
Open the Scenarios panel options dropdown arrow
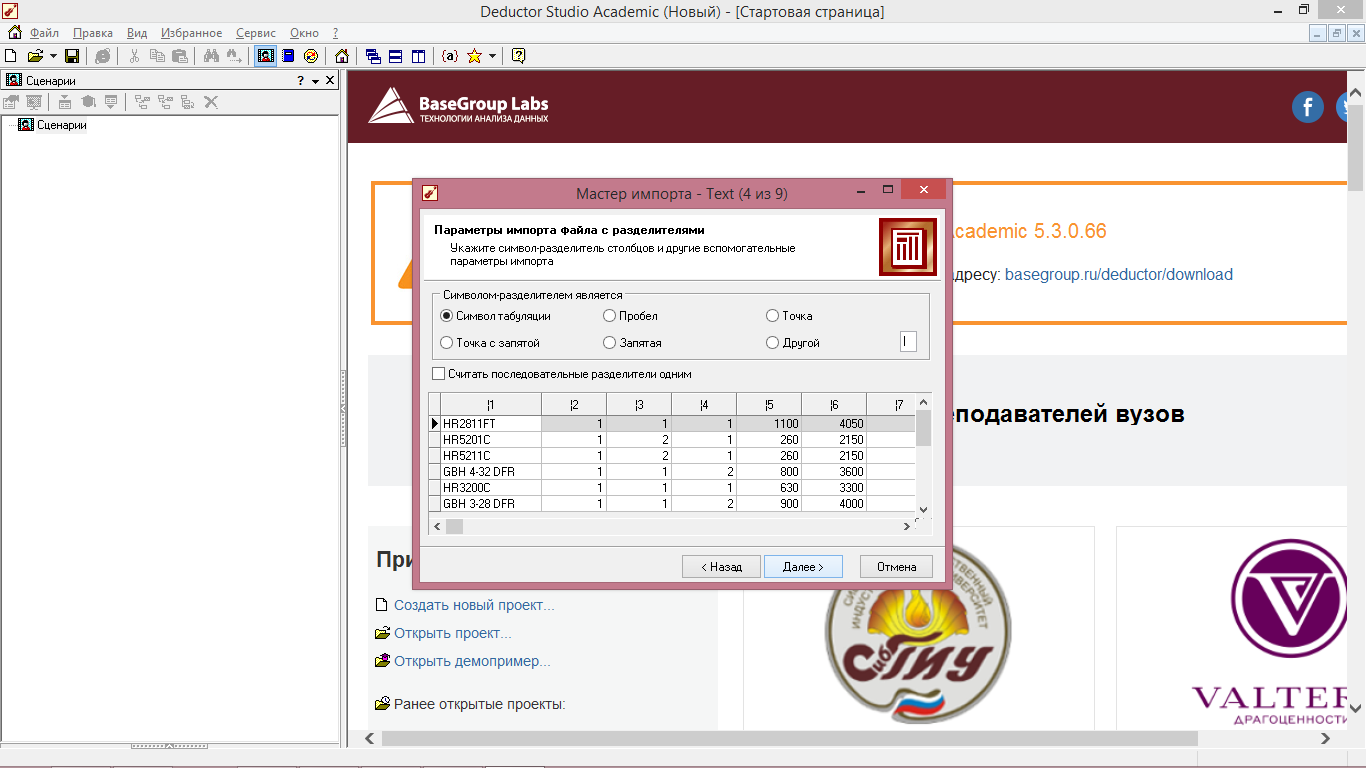[x=315, y=81]
